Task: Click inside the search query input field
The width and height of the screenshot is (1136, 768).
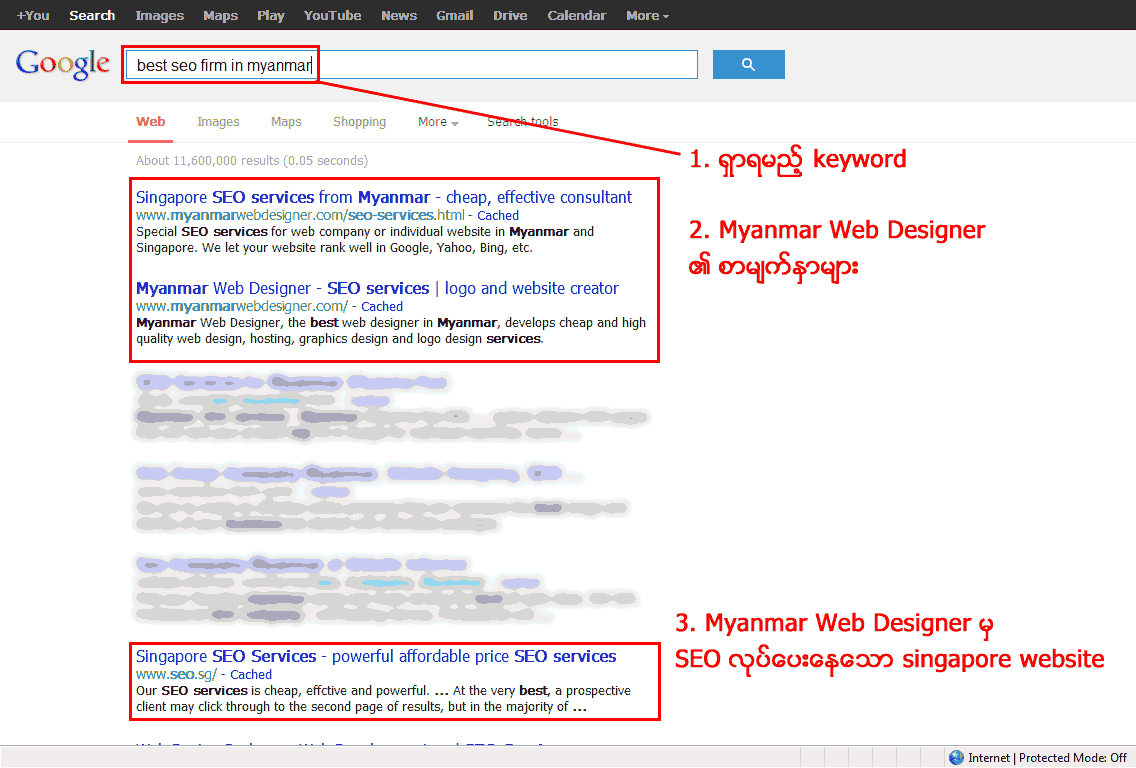Action: [412, 64]
